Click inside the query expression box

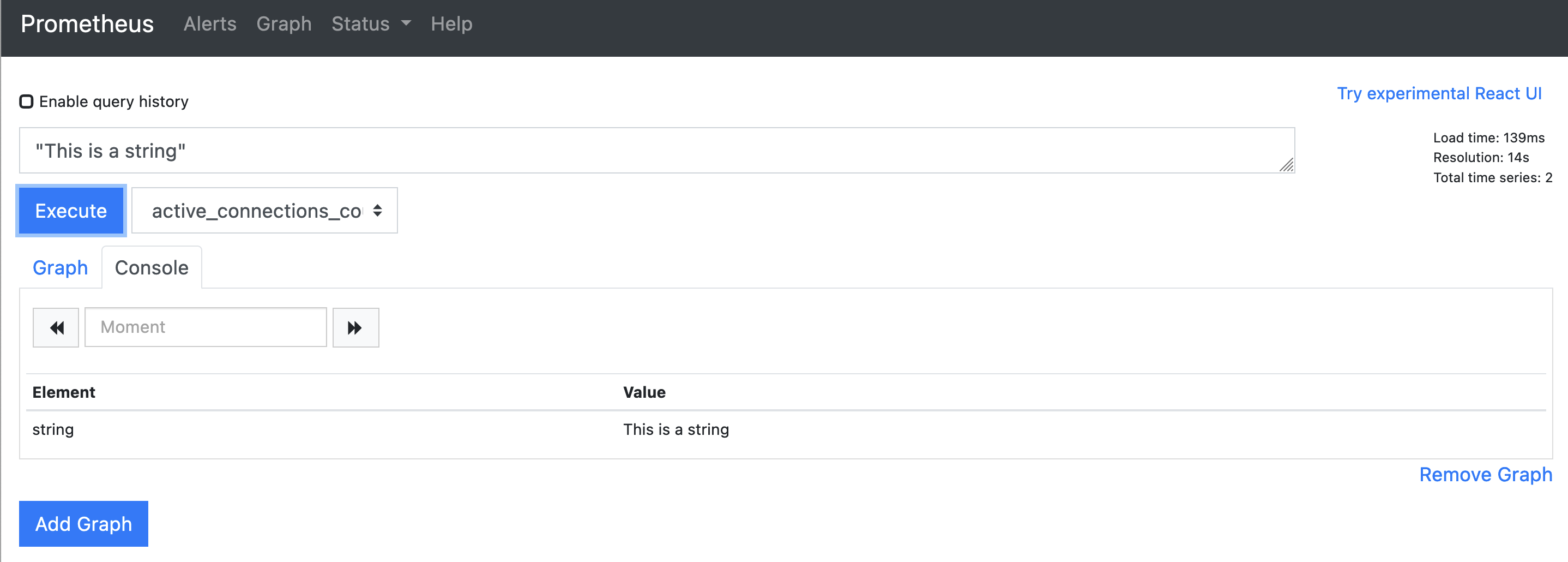pyautogui.click(x=657, y=151)
